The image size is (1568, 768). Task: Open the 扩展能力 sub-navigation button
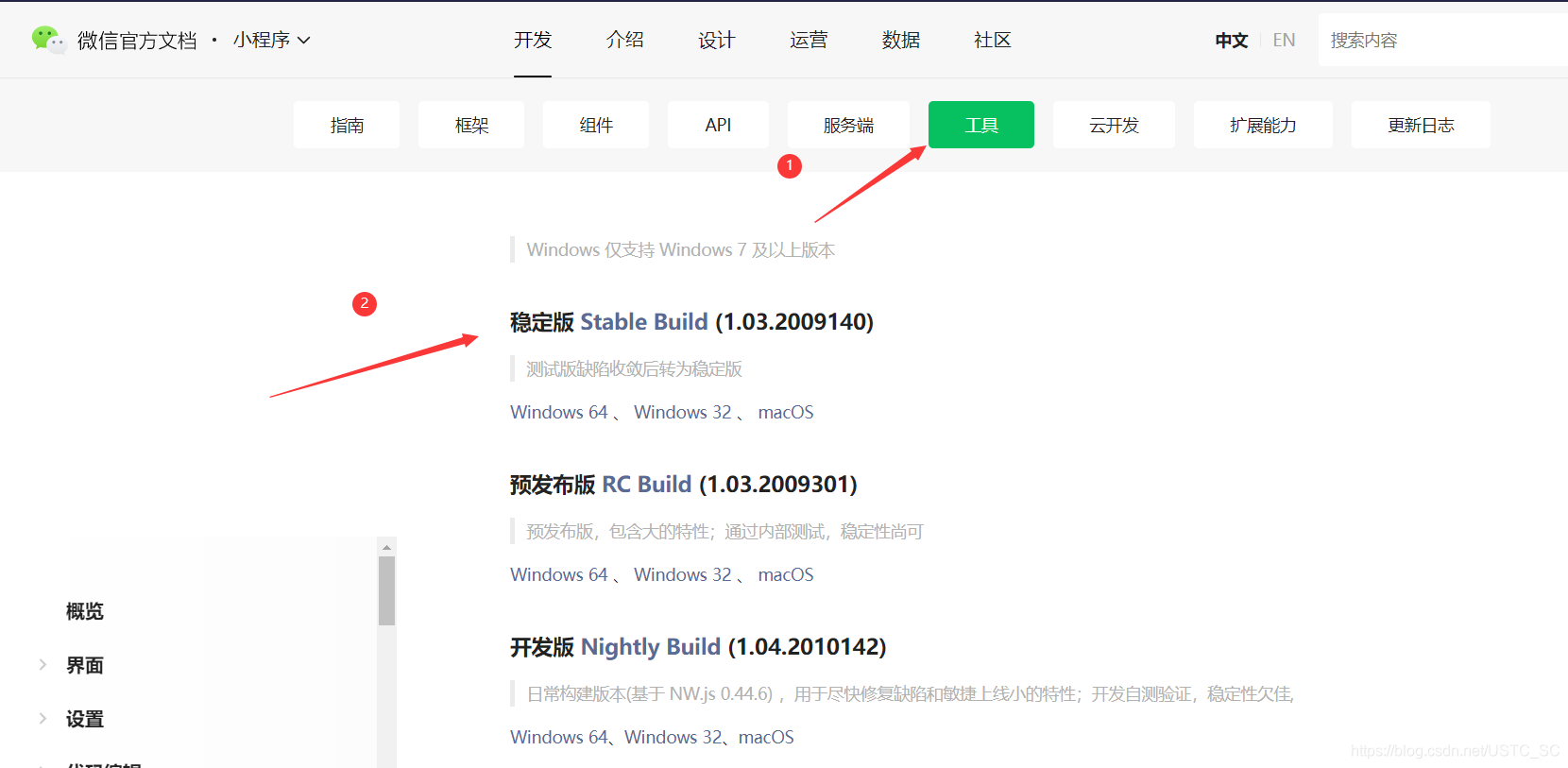click(1263, 125)
